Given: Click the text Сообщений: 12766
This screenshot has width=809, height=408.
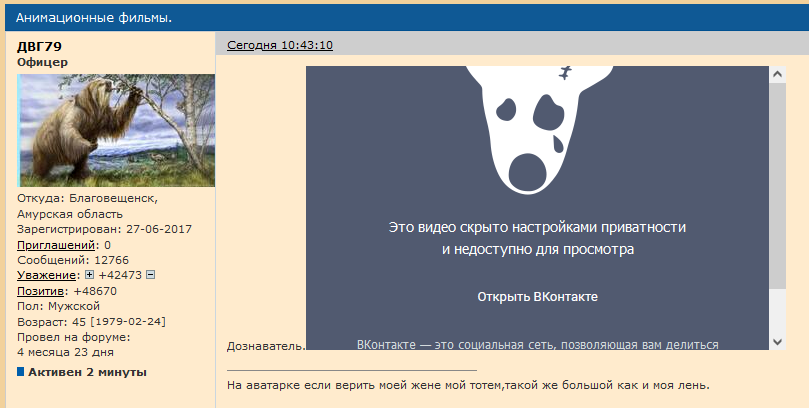Looking at the screenshot, I should point(73,260).
